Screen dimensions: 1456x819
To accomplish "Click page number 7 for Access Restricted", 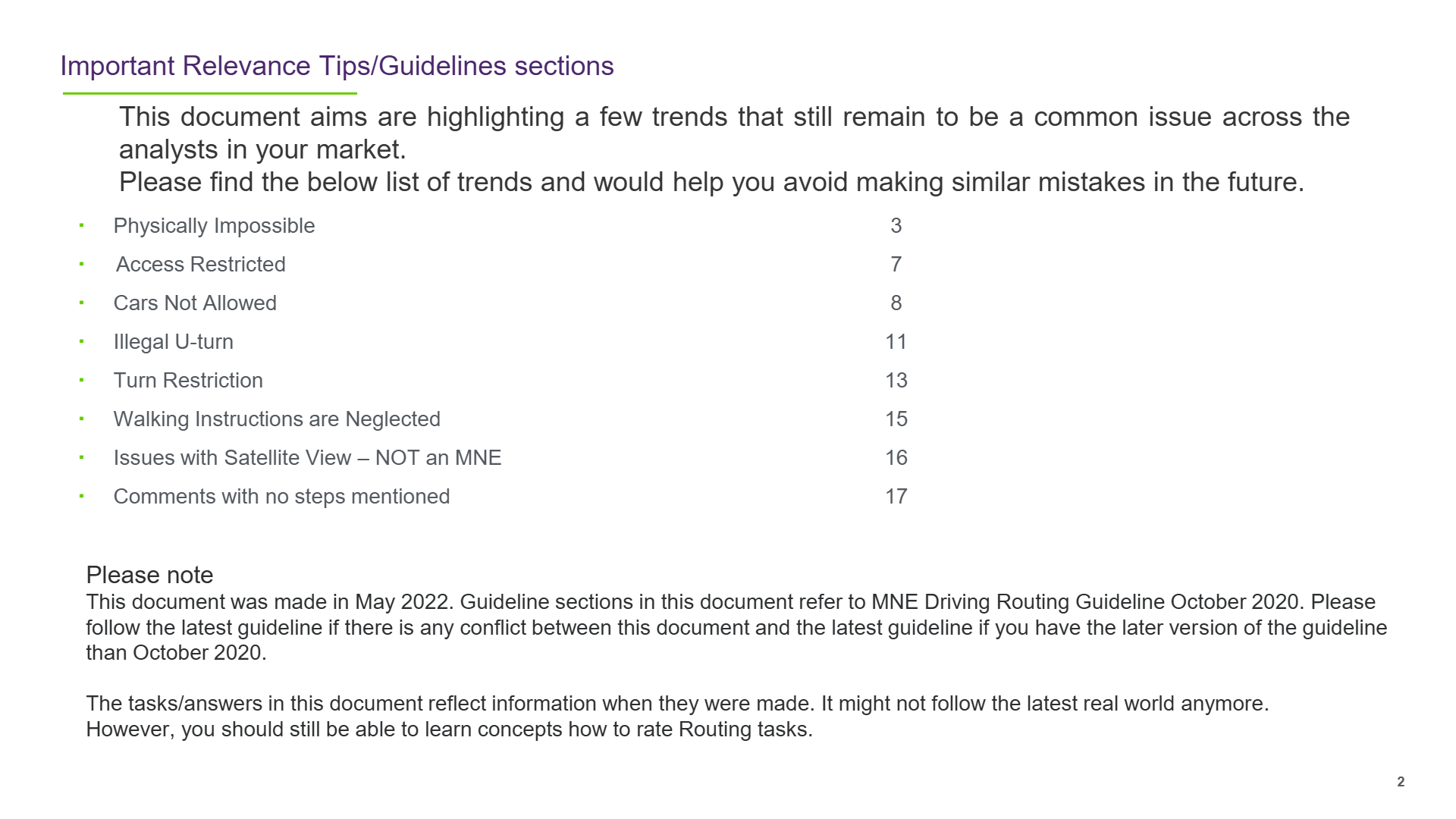I will (896, 265).
